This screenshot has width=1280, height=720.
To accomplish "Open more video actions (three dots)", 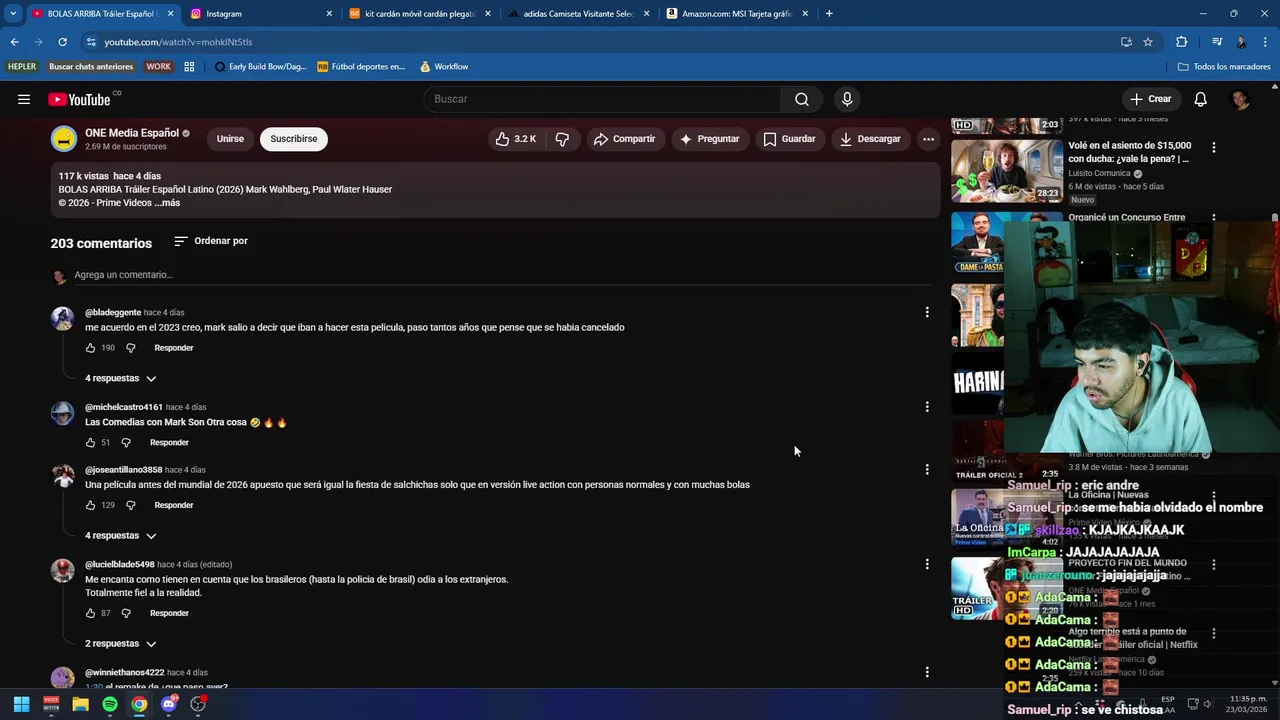I will [929, 139].
